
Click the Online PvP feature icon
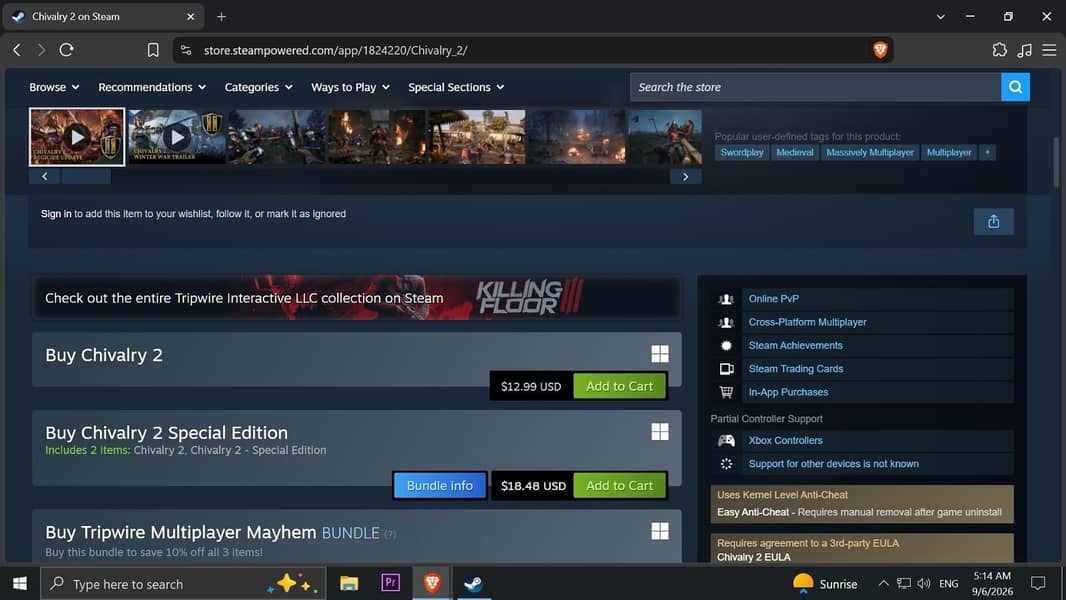click(x=726, y=299)
